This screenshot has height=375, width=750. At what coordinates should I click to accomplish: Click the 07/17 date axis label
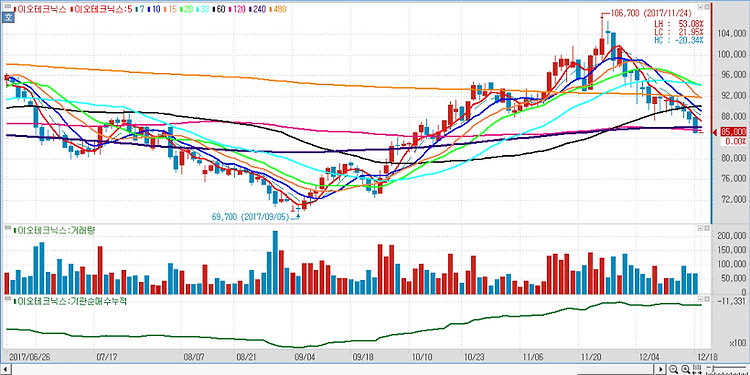coord(107,356)
